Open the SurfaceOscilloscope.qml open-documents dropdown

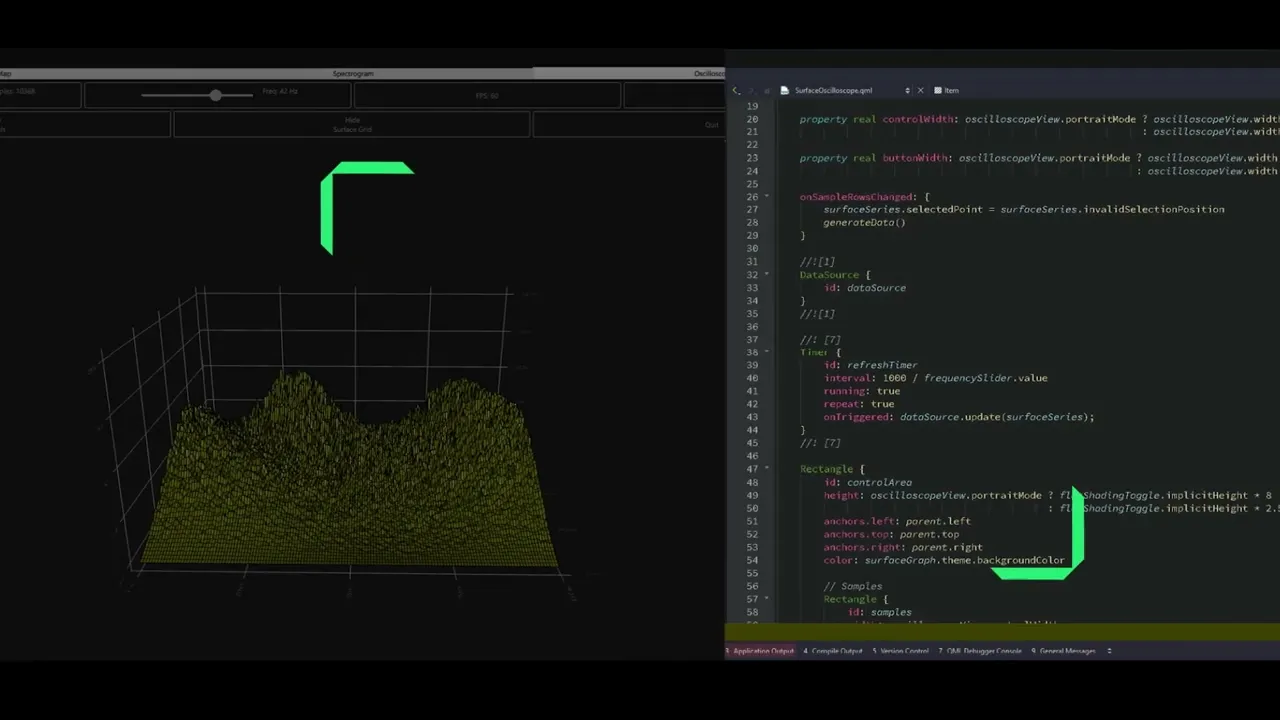(x=907, y=90)
